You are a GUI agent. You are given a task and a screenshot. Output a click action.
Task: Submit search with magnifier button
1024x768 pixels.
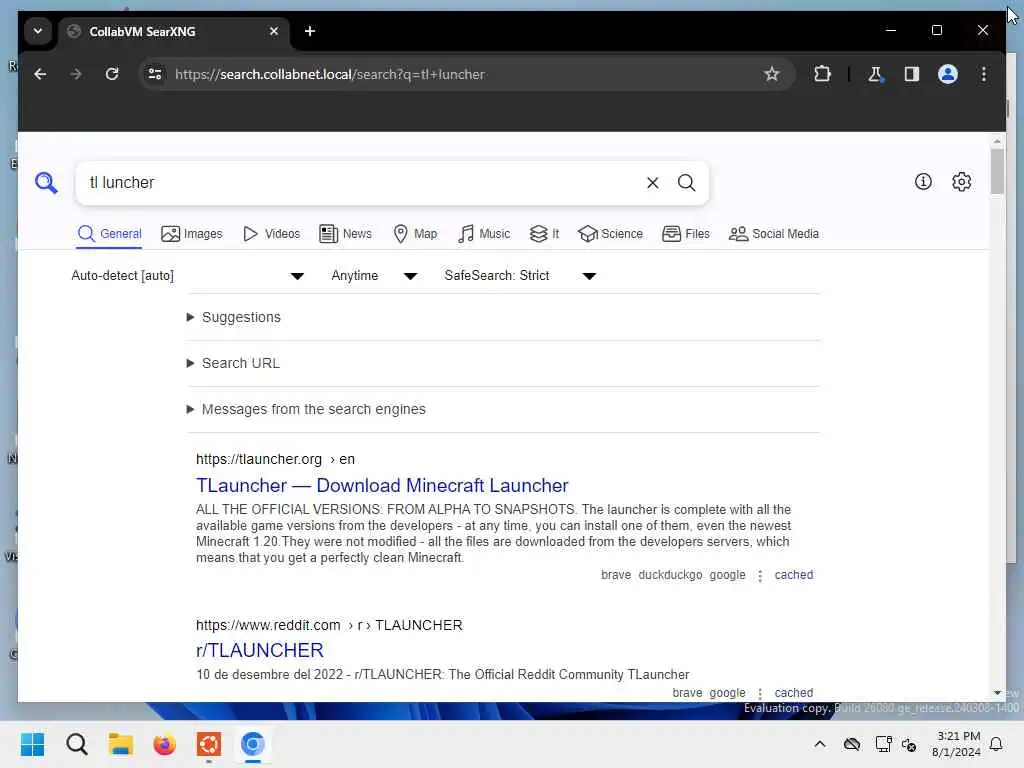(x=686, y=183)
